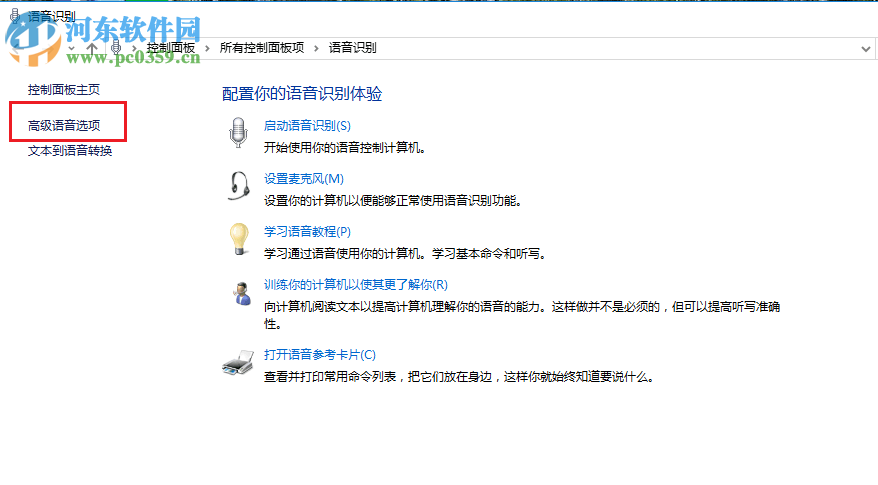Open 打开语音参考卡片(C) link

pos(320,355)
